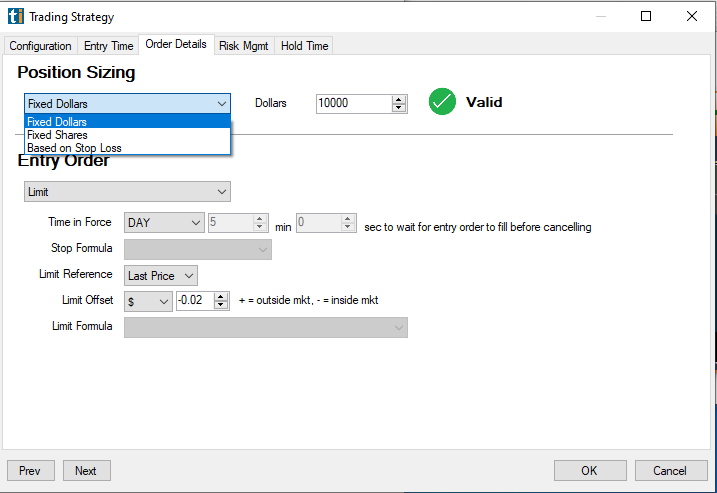Click the Prev button
717x493 pixels.
(x=31, y=471)
